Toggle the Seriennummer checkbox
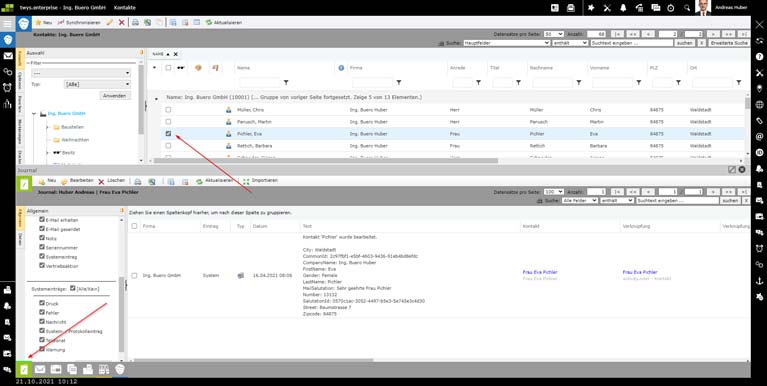This screenshot has height=386, width=767. tap(42, 248)
